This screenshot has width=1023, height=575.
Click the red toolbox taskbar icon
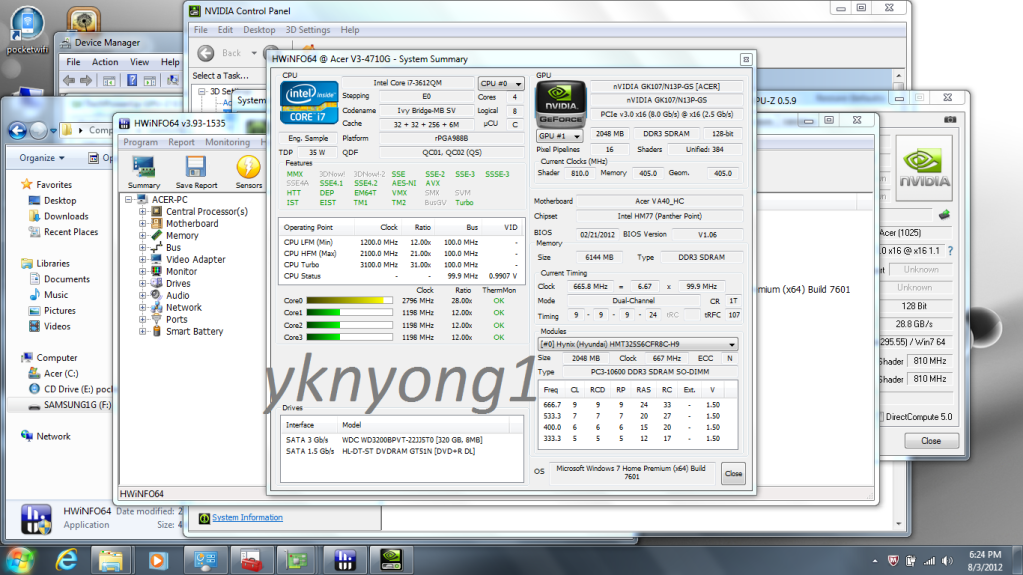[251, 560]
